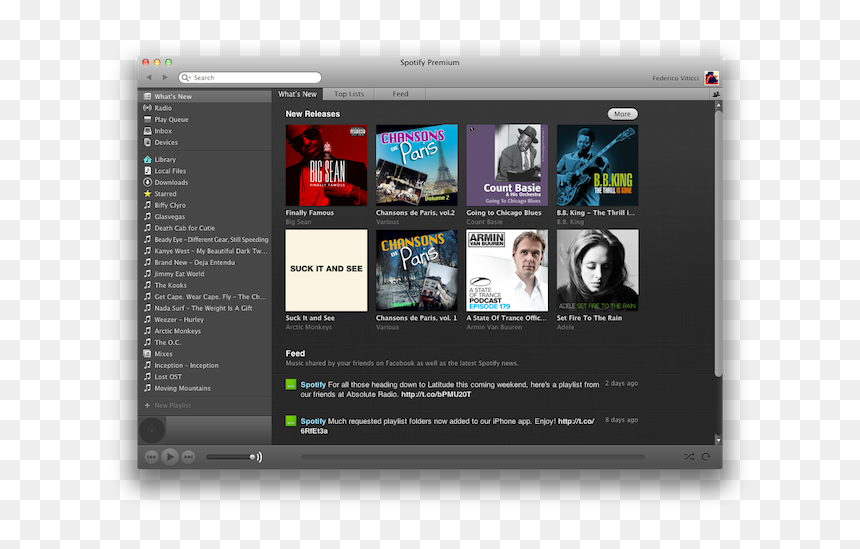This screenshot has width=860, height=549.
Task: Open Local Files in the sidebar
Action: [x=205, y=171]
